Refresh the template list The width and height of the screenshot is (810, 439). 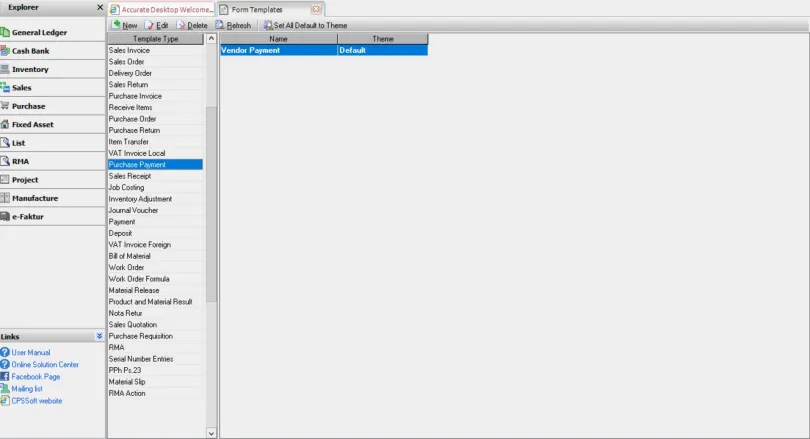click(233, 24)
